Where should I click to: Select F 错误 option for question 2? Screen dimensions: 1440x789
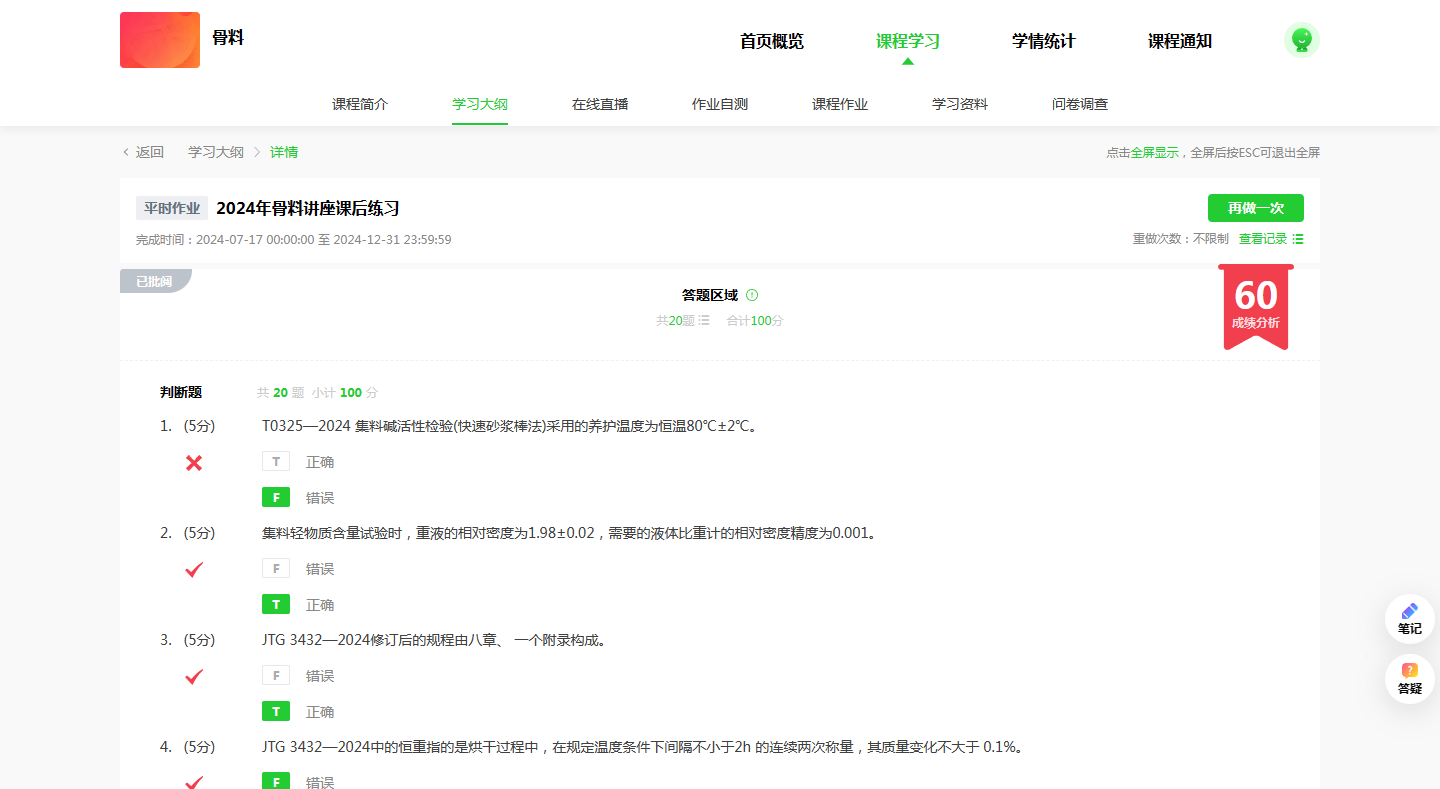tap(276, 569)
